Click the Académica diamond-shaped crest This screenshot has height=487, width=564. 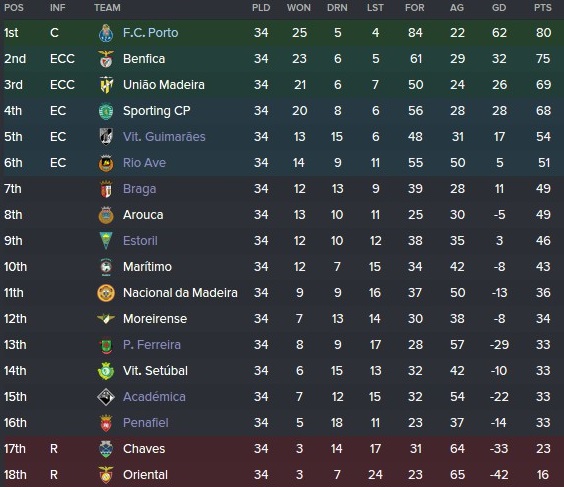[106, 397]
